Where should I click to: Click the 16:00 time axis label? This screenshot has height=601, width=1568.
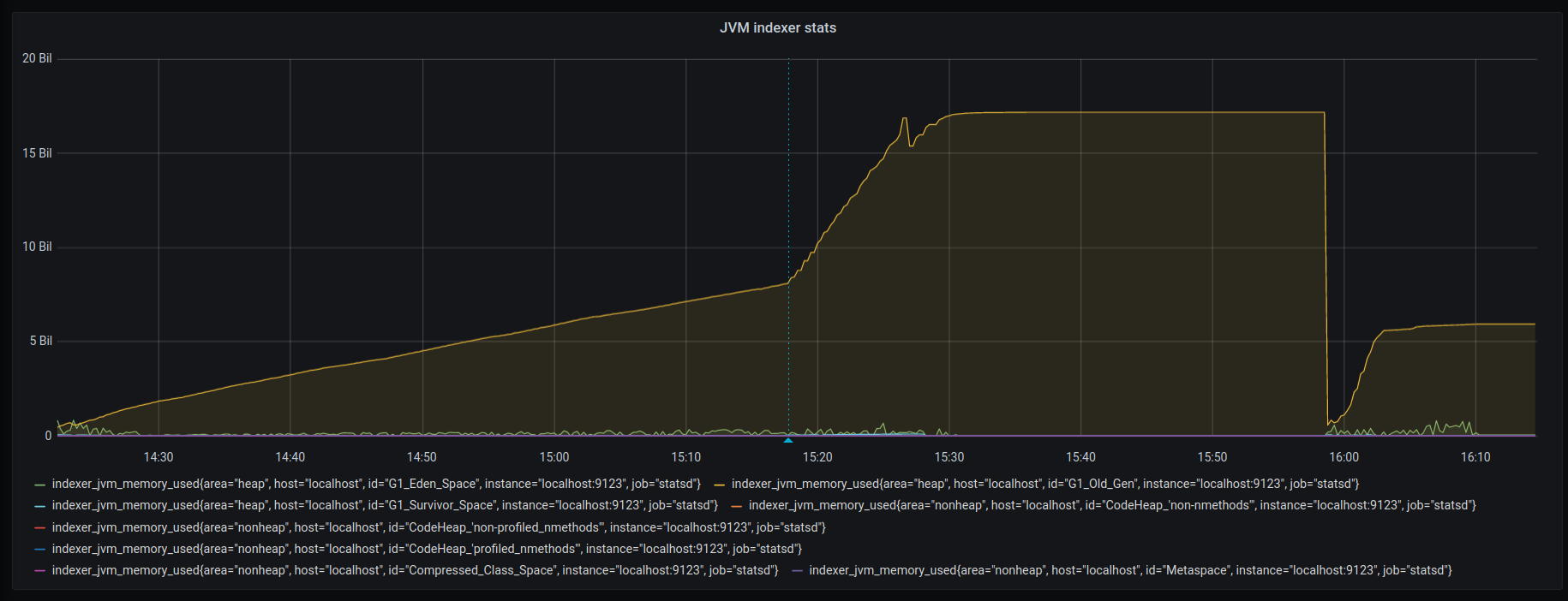tap(1344, 457)
